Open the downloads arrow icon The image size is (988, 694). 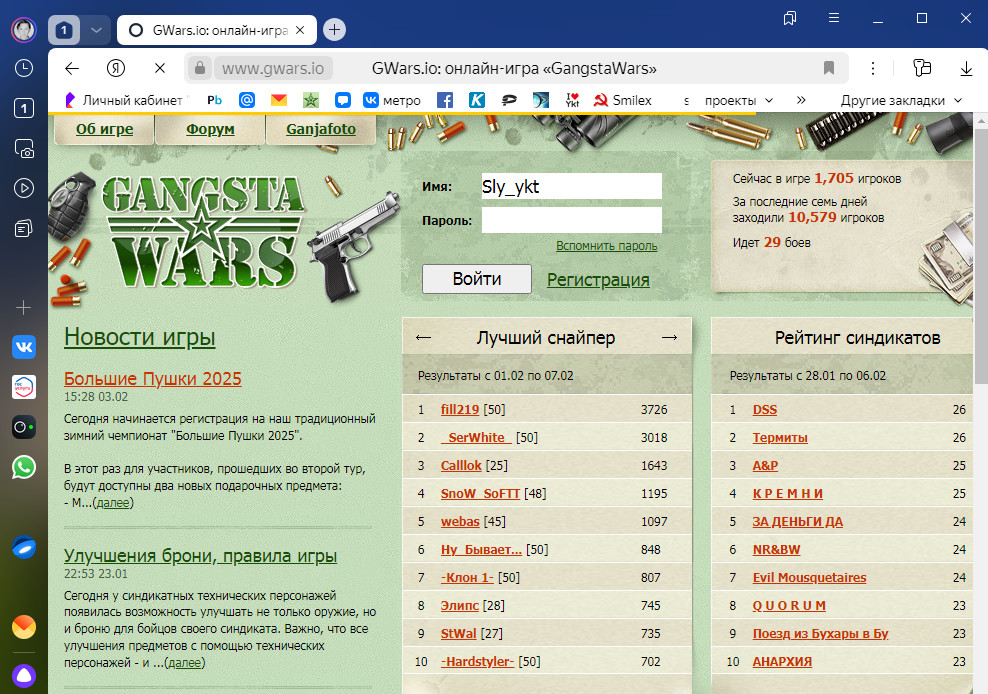(x=966, y=68)
